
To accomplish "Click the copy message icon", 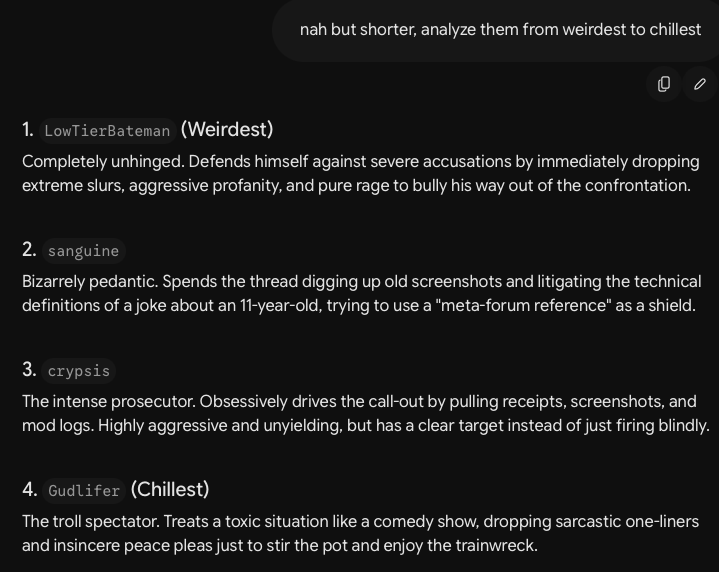I will [x=664, y=84].
